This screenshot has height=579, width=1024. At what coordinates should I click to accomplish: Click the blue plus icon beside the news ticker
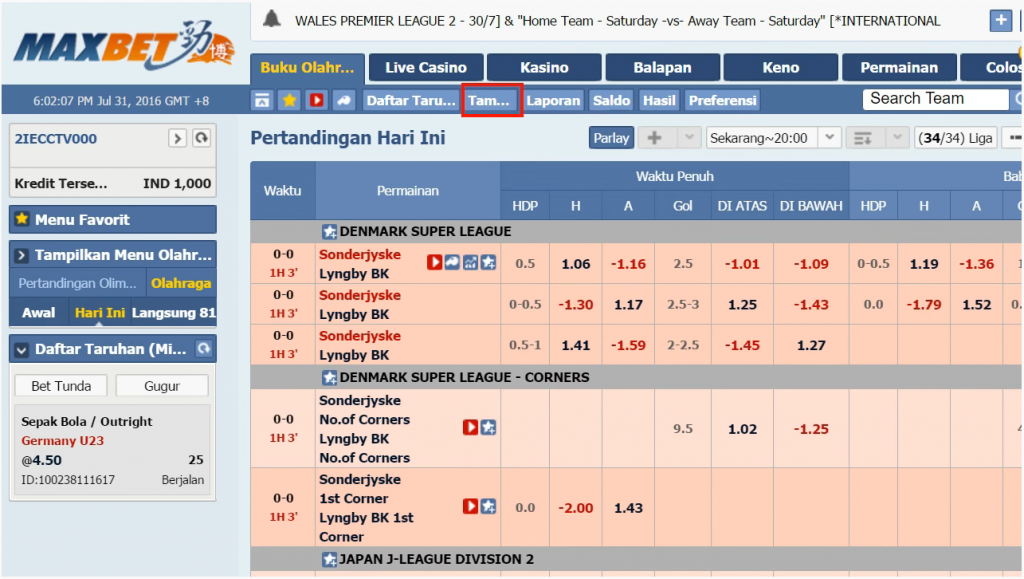(1000, 20)
